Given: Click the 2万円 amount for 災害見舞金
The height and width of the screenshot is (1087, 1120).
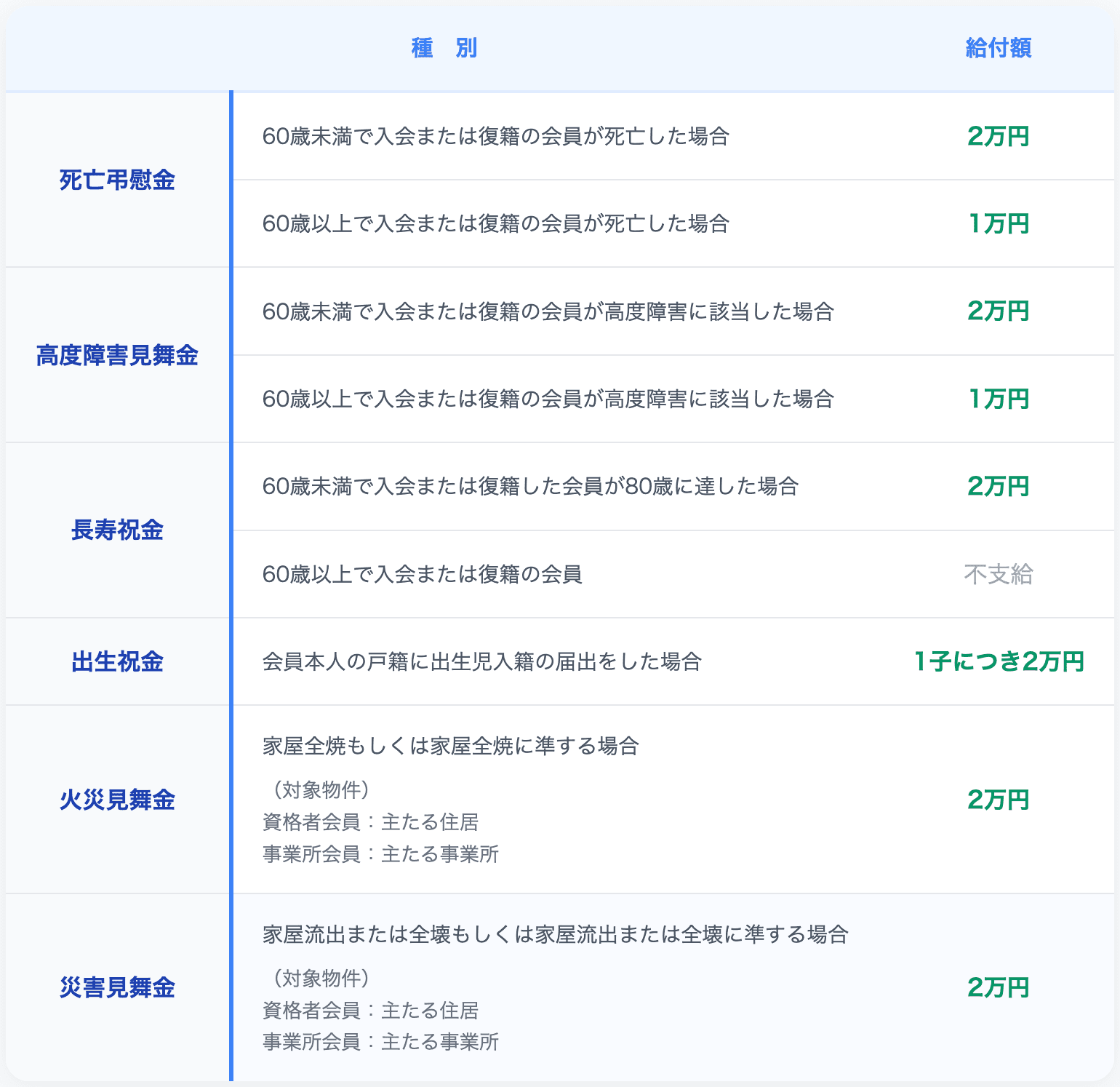Looking at the screenshot, I should tap(998, 987).
